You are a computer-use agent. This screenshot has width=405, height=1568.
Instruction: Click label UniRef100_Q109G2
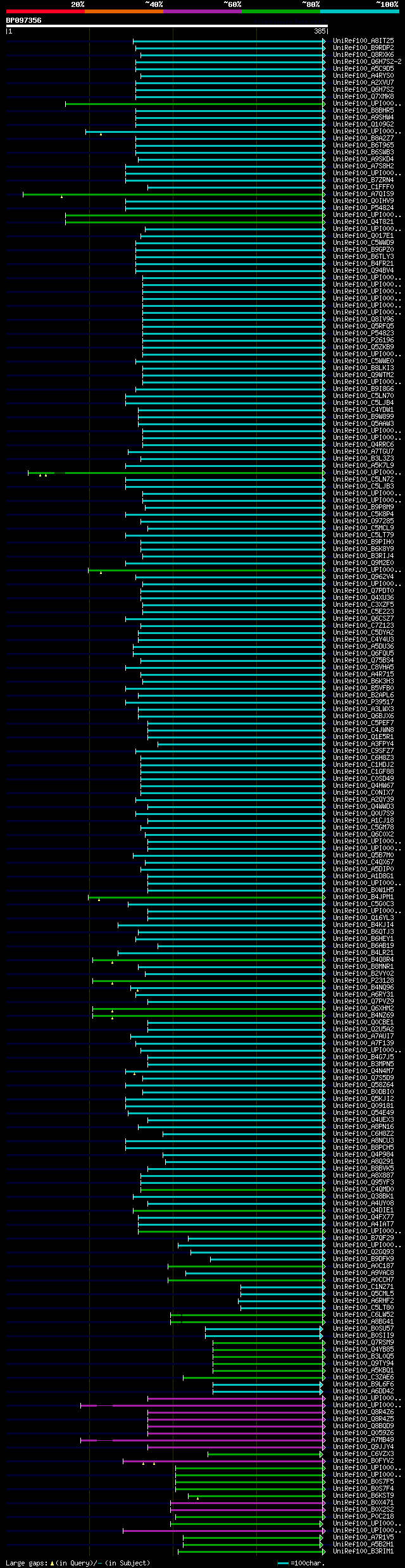coord(363,124)
